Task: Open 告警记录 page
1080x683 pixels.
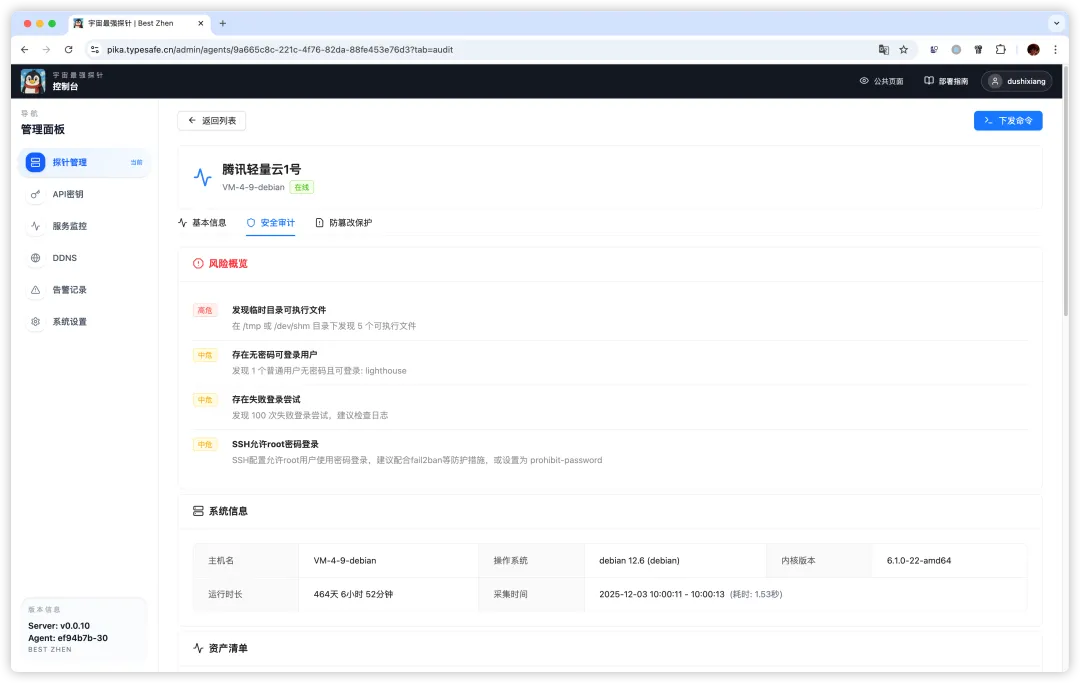Action: coord(83,290)
